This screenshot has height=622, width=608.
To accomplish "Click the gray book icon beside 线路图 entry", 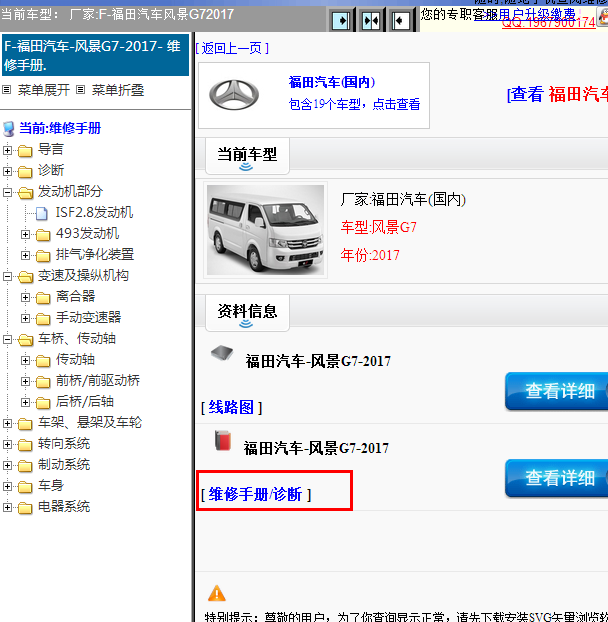I will [222, 352].
